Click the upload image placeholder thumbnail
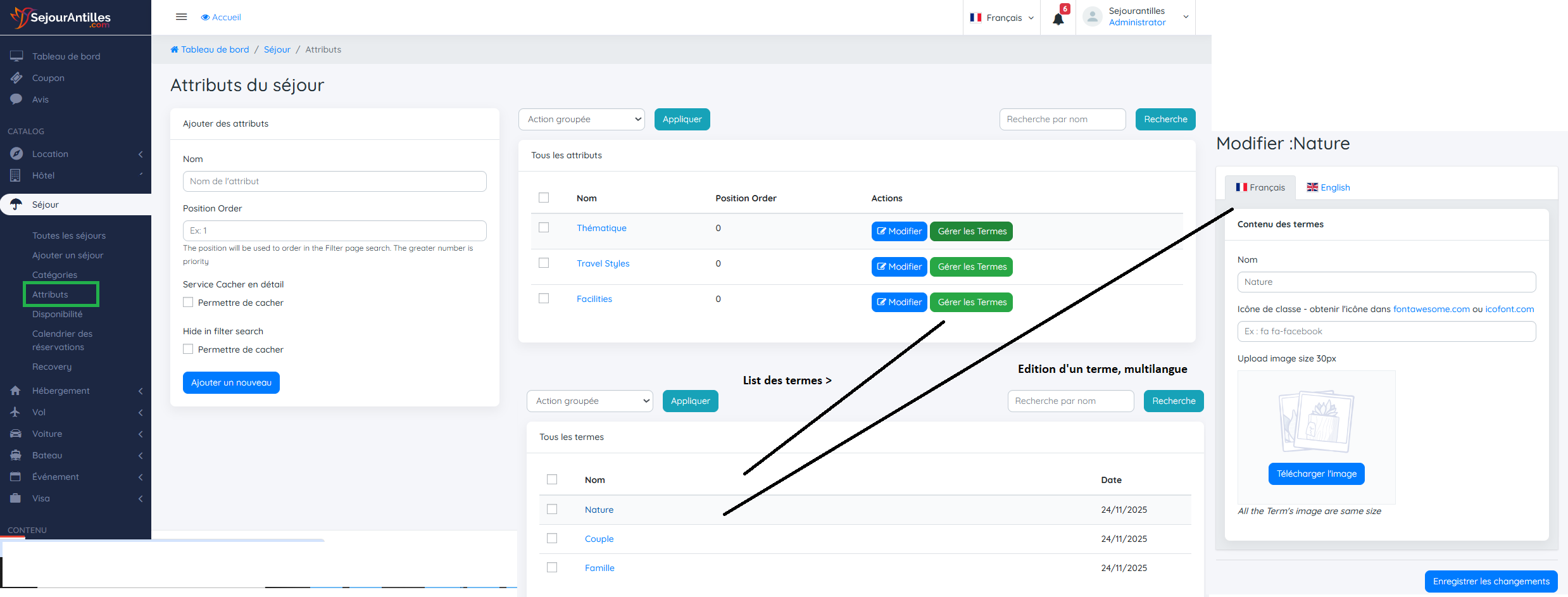Image resolution: width=1568 pixels, height=597 pixels. [1316, 421]
